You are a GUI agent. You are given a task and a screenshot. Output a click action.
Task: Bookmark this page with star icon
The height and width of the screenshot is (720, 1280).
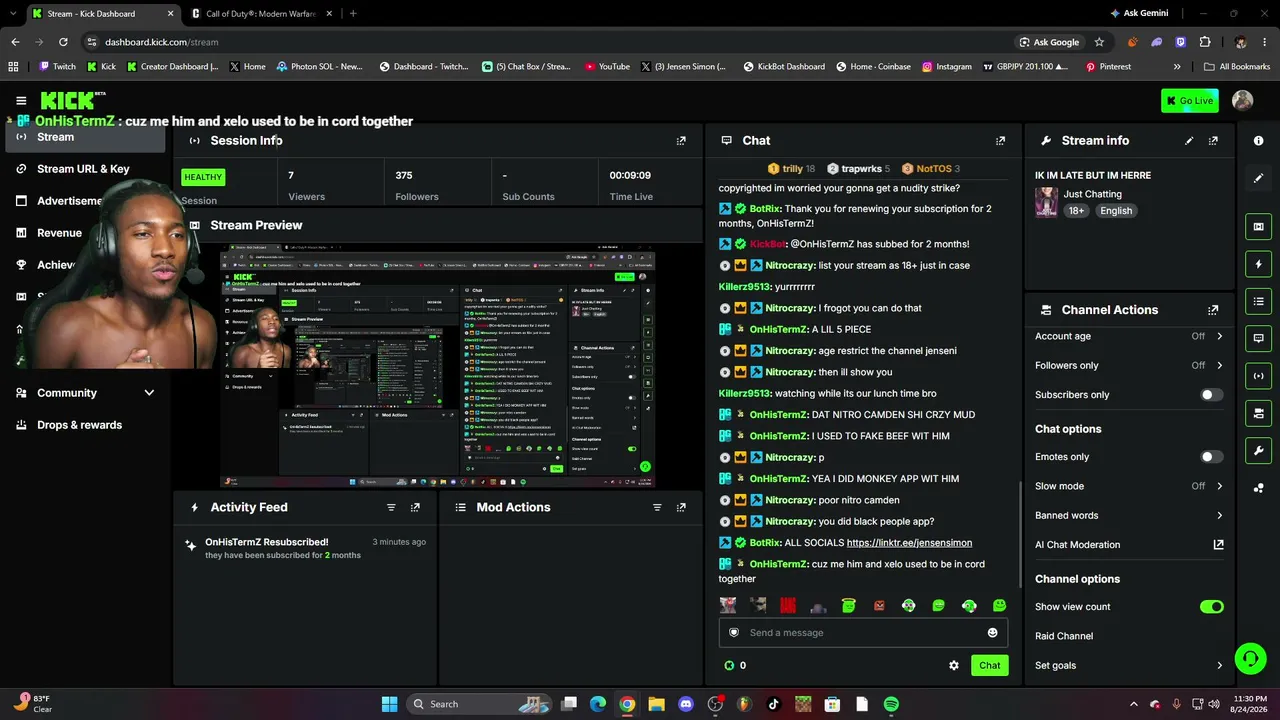click(x=1099, y=42)
